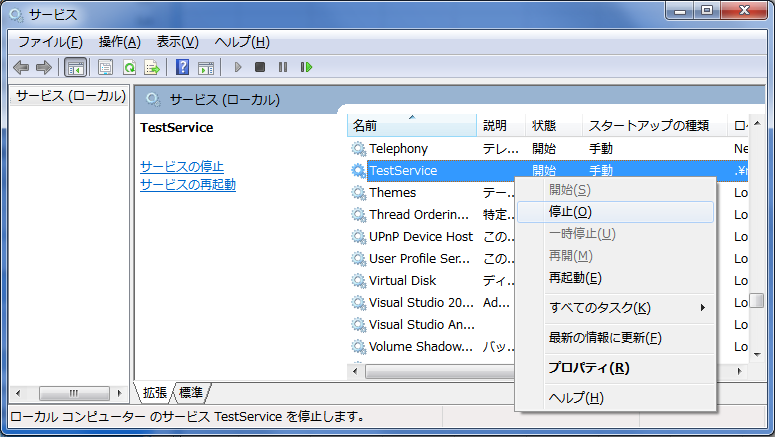This screenshot has height=437, width=775.
Task: Select the Telephony service name
Action: [398, 148]
